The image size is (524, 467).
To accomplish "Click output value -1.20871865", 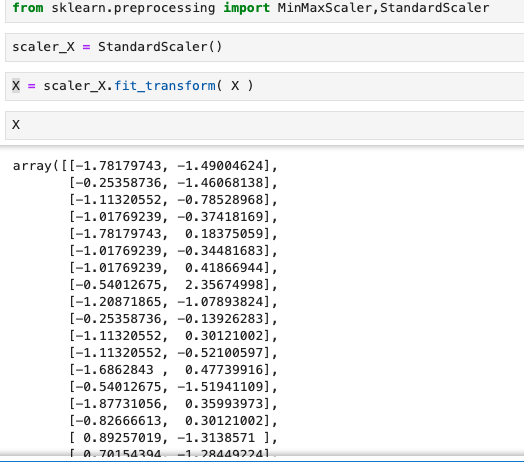I will 119,302.
